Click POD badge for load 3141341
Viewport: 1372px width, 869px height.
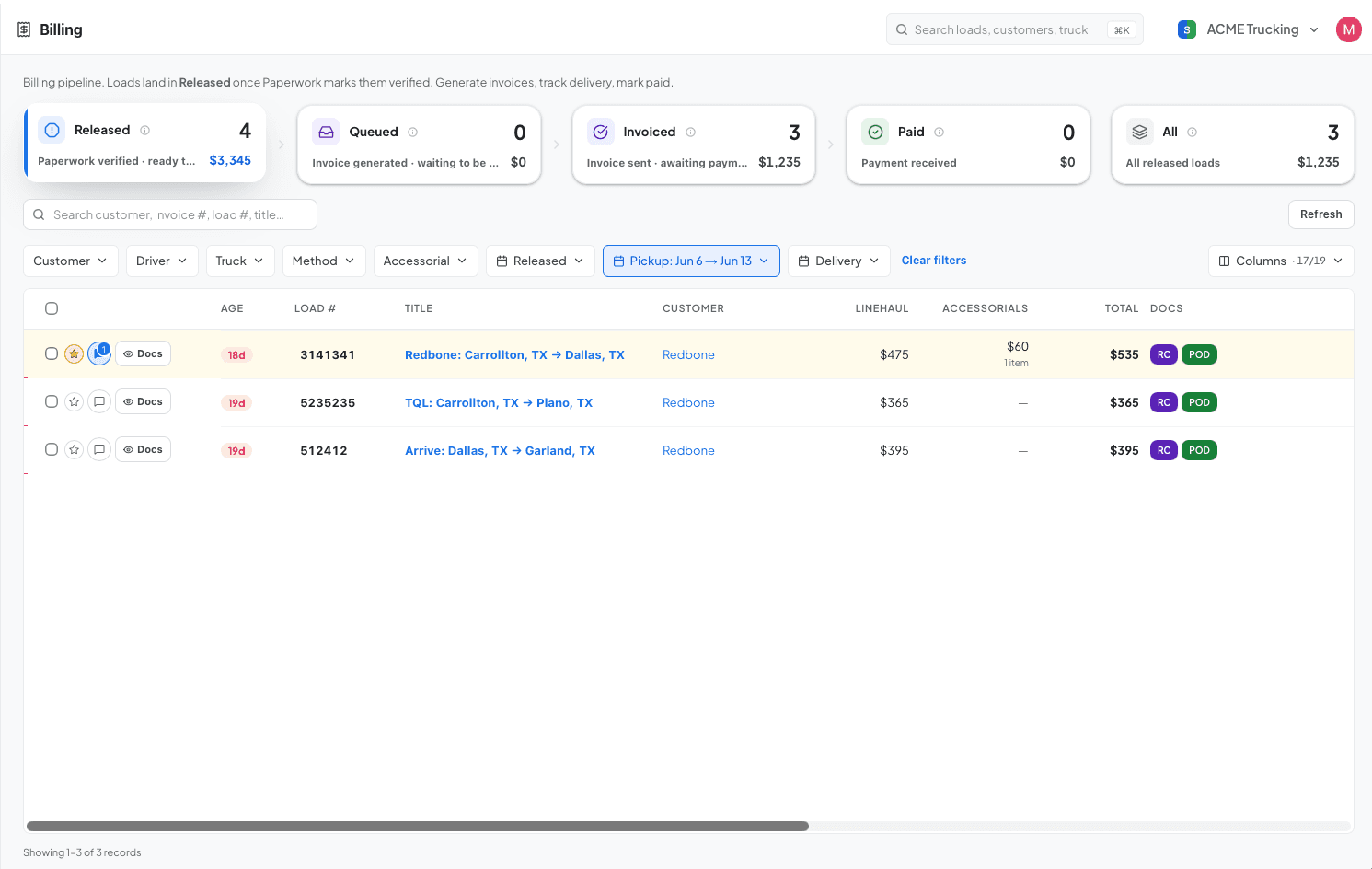click(1199, 354)
